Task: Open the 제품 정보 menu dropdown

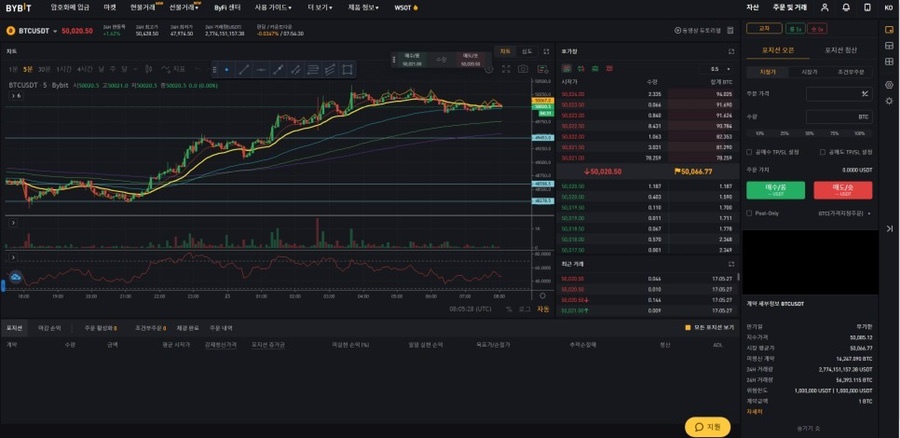Action: (x=363, y=7)
